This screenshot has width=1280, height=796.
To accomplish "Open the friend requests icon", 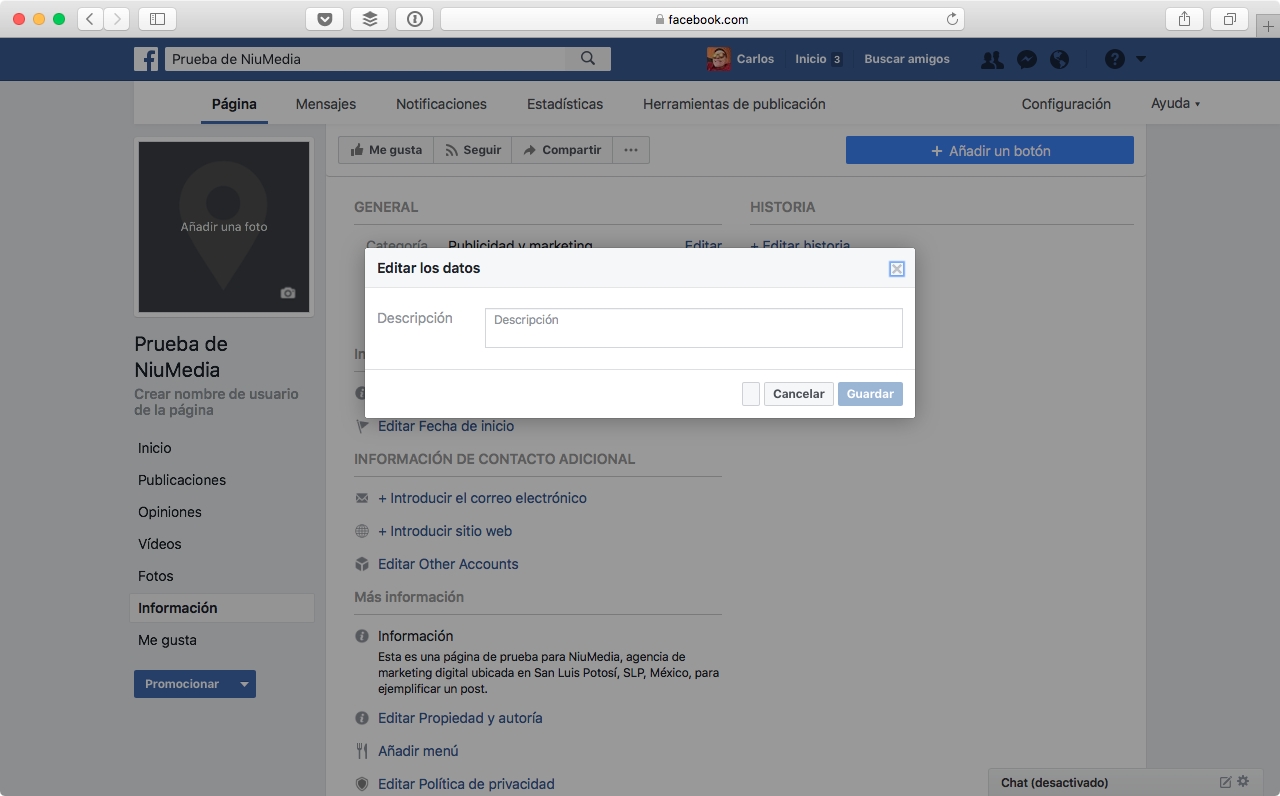I will coord(992,60).
